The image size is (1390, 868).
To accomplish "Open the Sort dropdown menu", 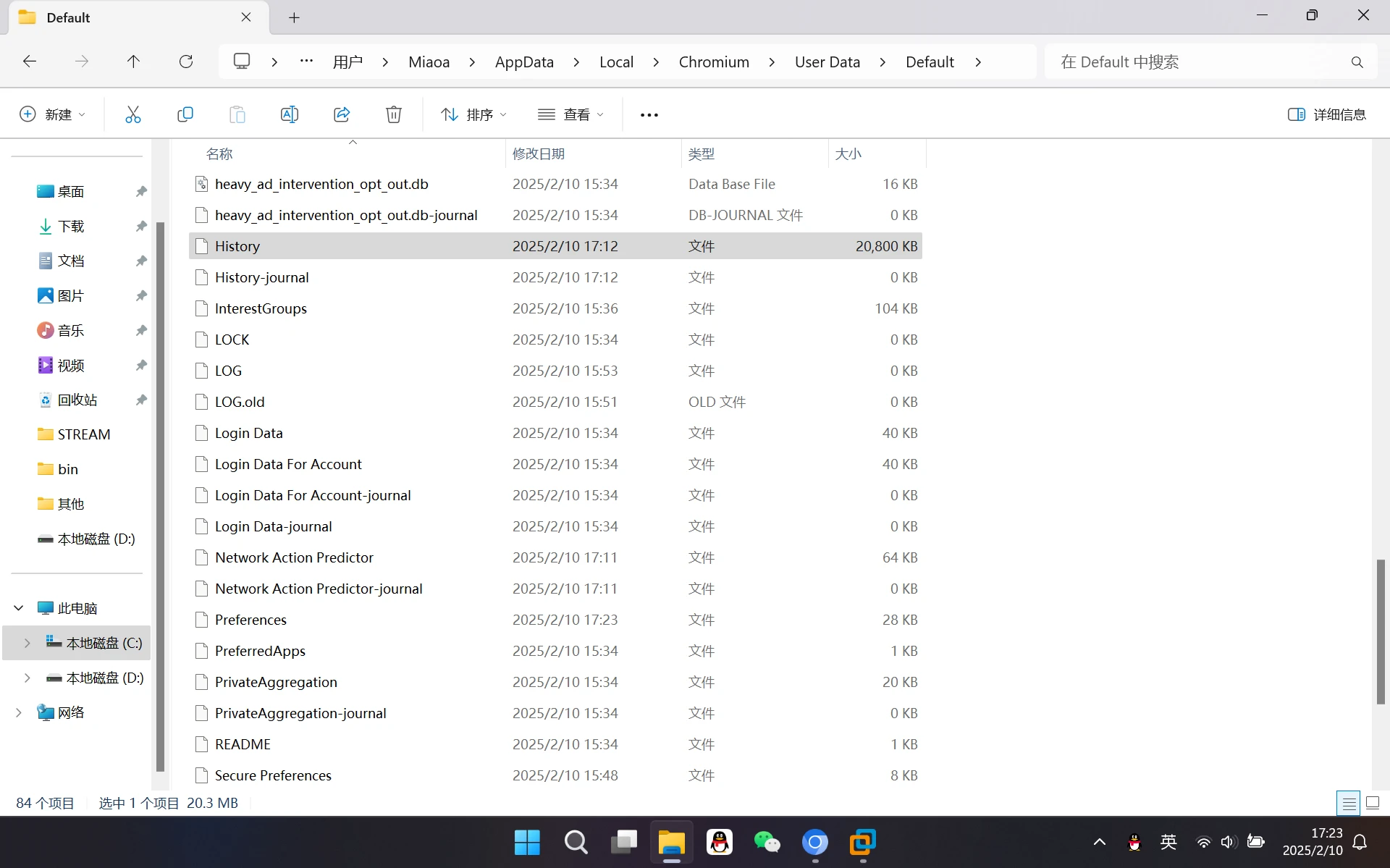I will (x=474, y=114).
